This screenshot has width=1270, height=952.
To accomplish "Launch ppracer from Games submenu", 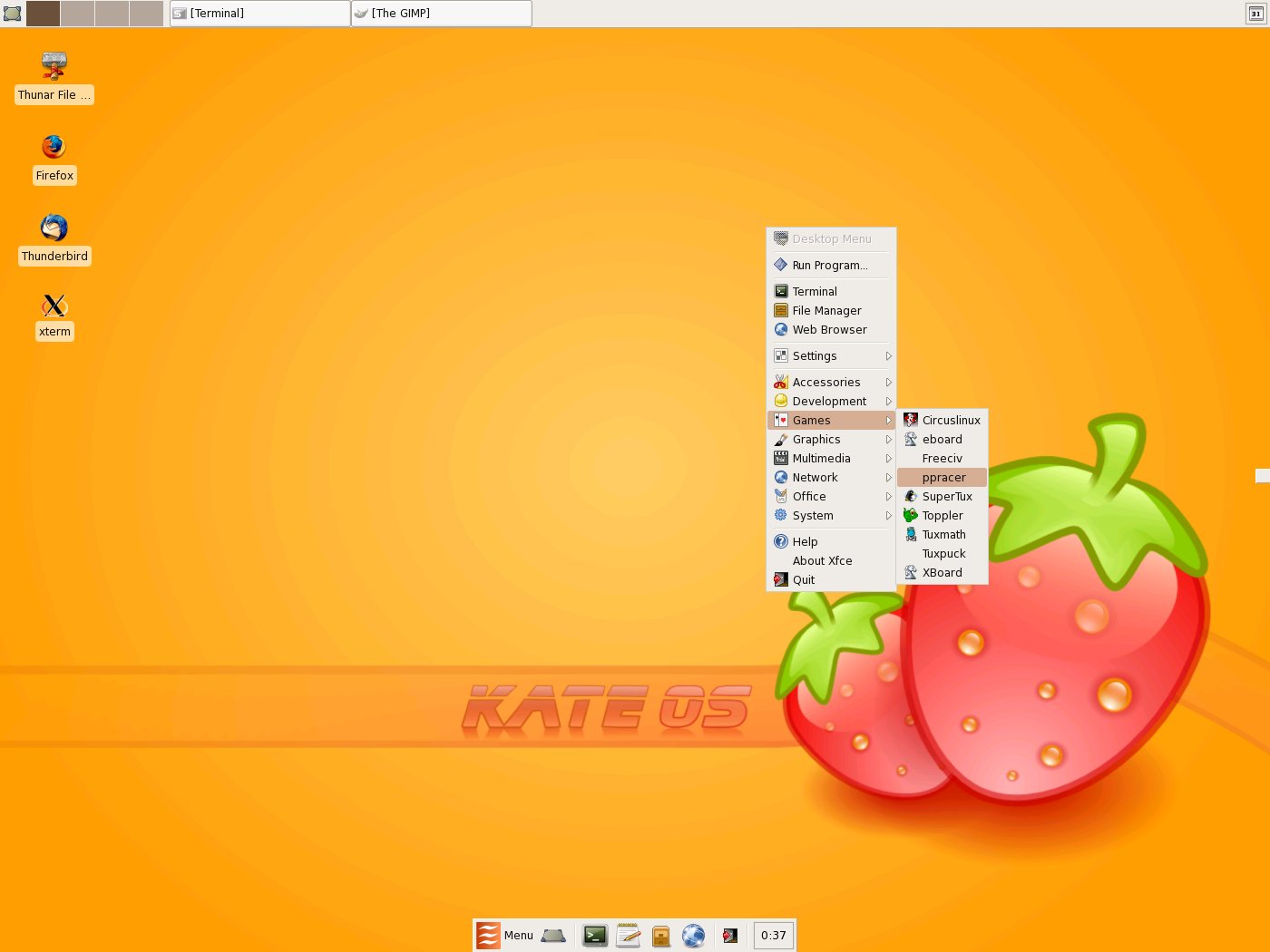I will point(942,477).
